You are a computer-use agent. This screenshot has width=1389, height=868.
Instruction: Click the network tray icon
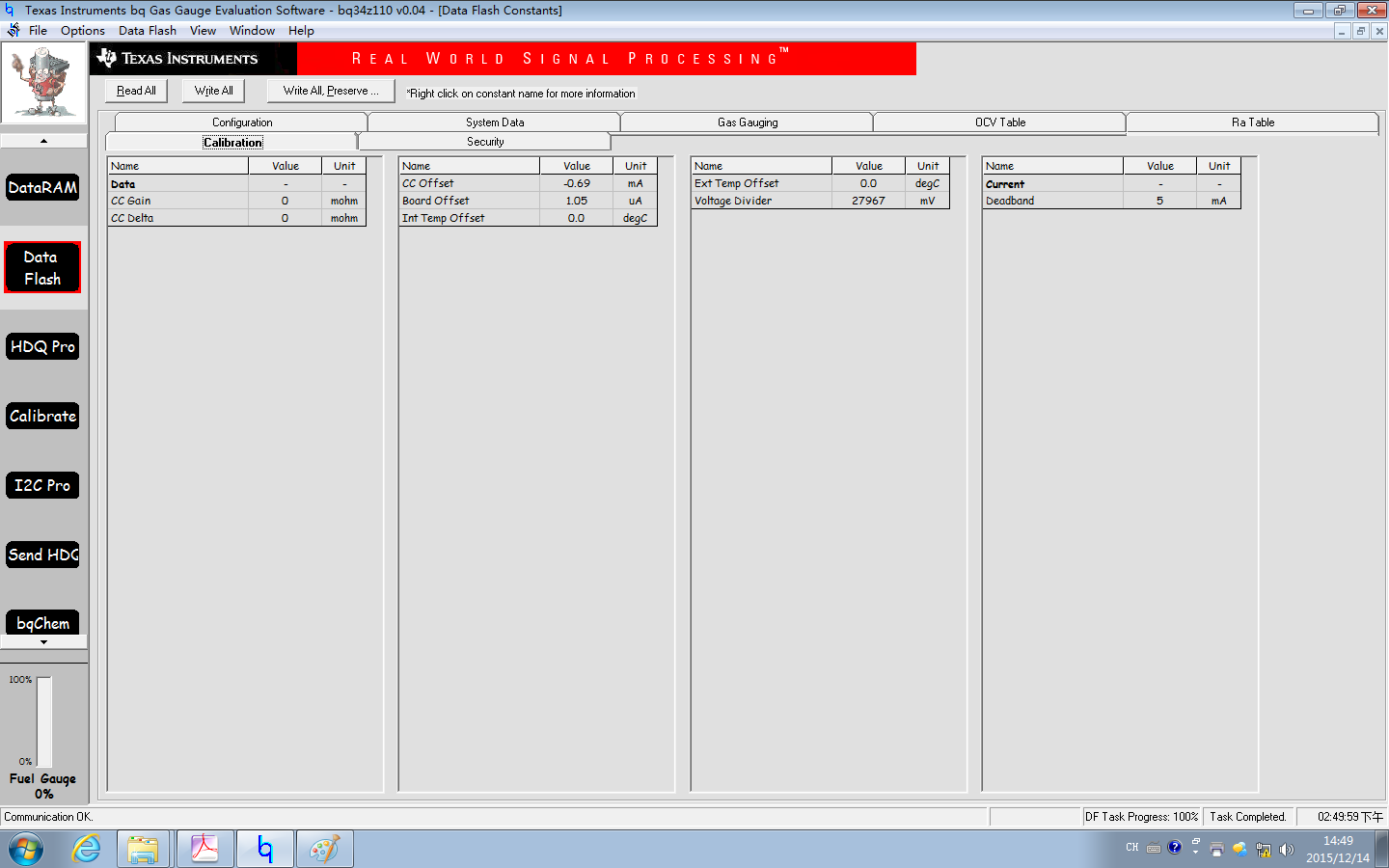[x=1264, y=850]
